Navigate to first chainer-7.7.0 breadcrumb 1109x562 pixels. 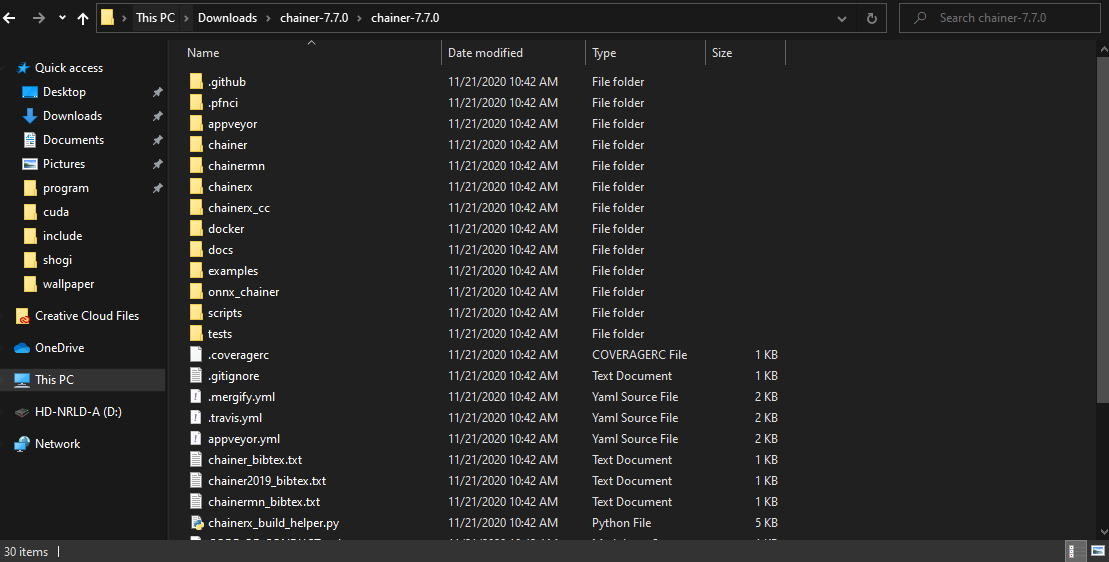coord(314,18)
